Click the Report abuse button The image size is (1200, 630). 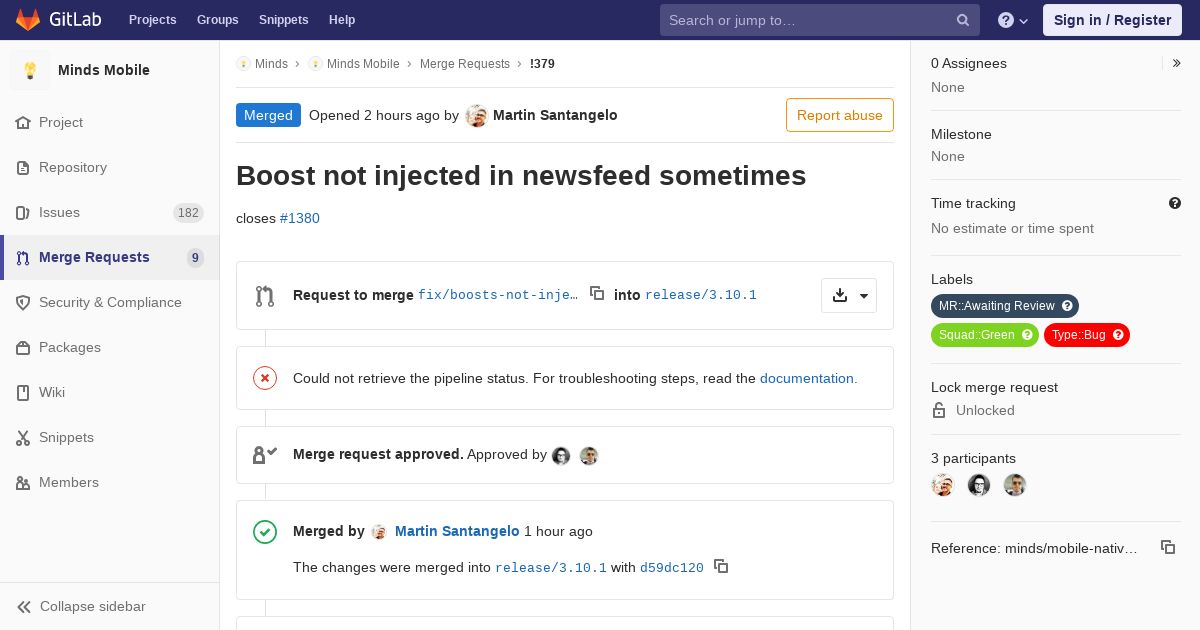pyautogui.click(x=839, y=115)
